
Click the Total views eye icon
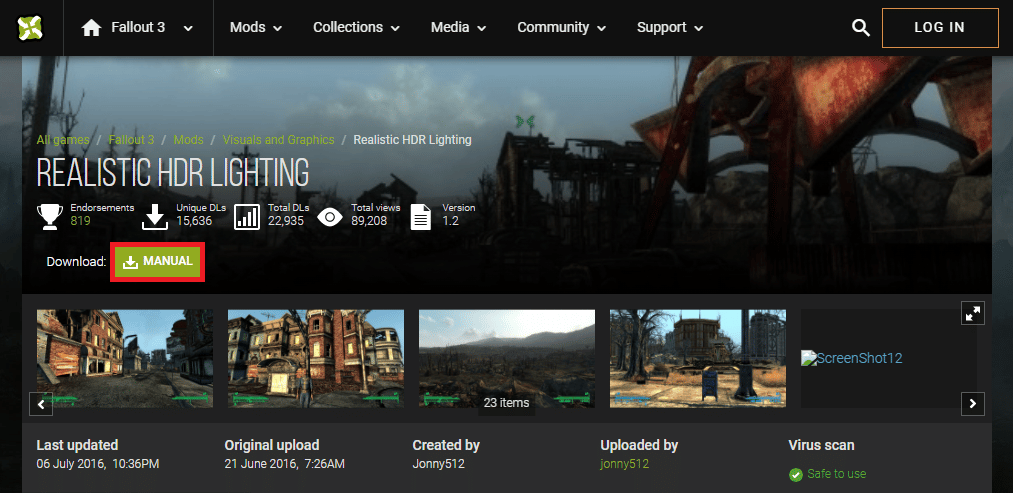tap(329, 218)
